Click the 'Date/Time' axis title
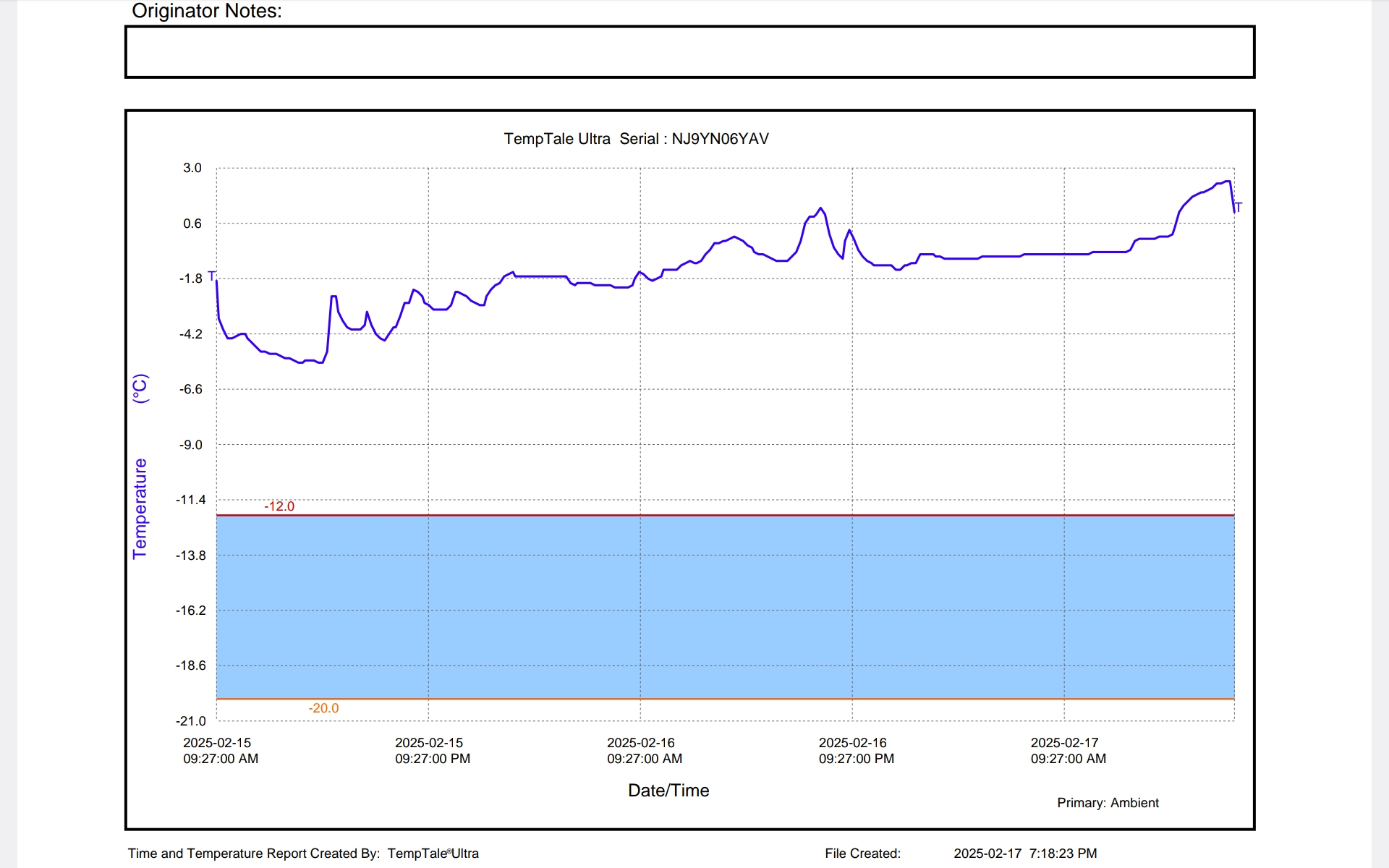Image resolution: width=1389 pixels, height=868 pixels. [668, 791]
